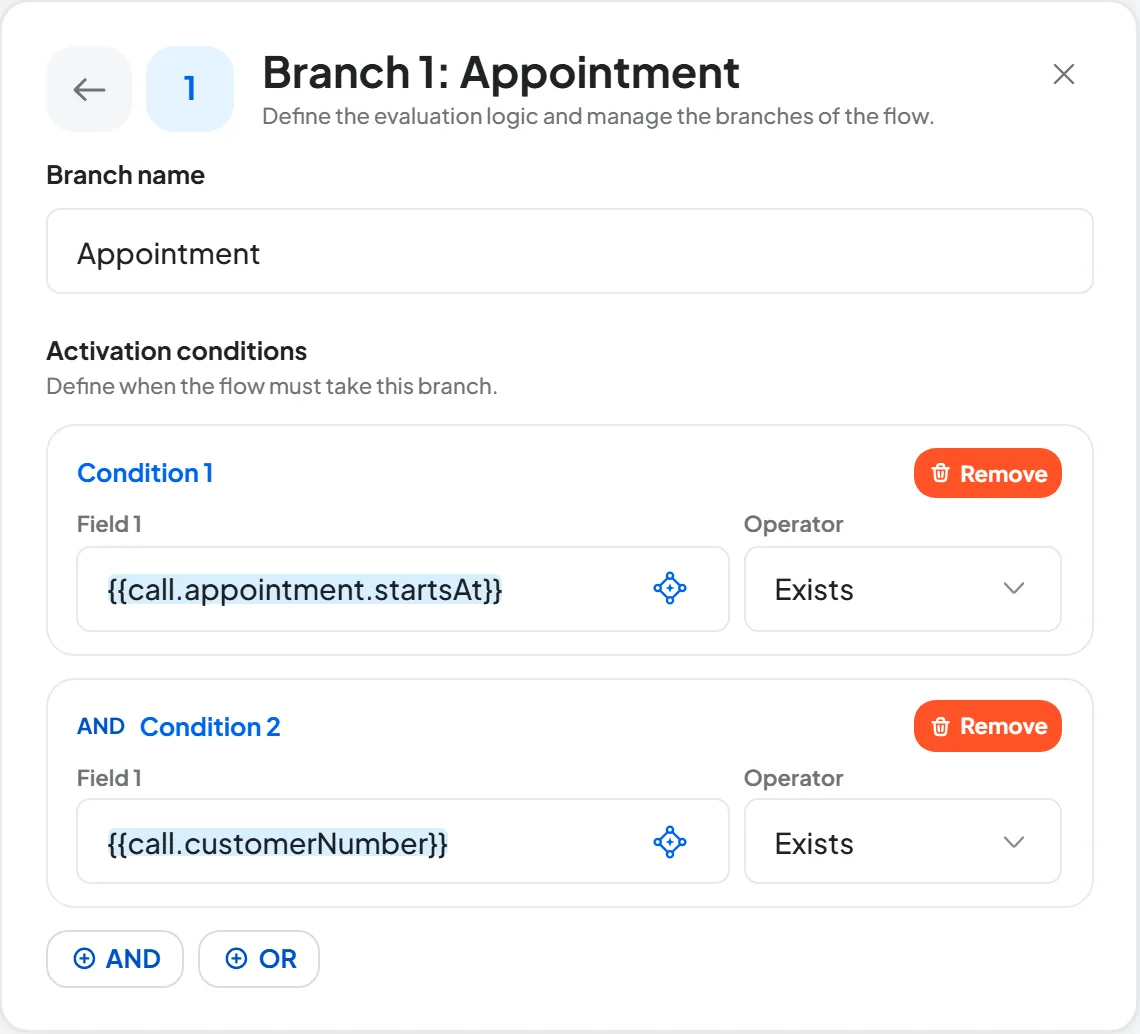
Task: Click the Activation conditions heading
Action: 177,351
